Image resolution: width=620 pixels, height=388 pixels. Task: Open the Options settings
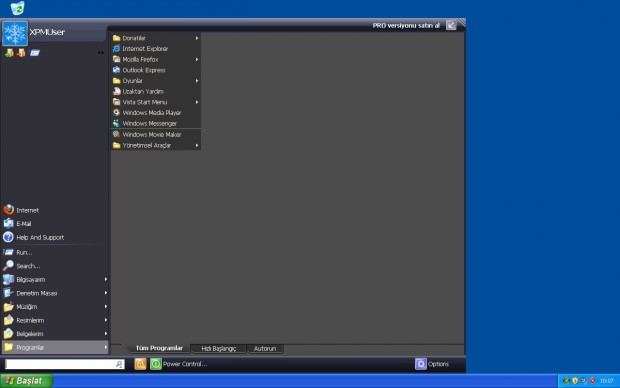pyautogui.click(x=432, y=364)
